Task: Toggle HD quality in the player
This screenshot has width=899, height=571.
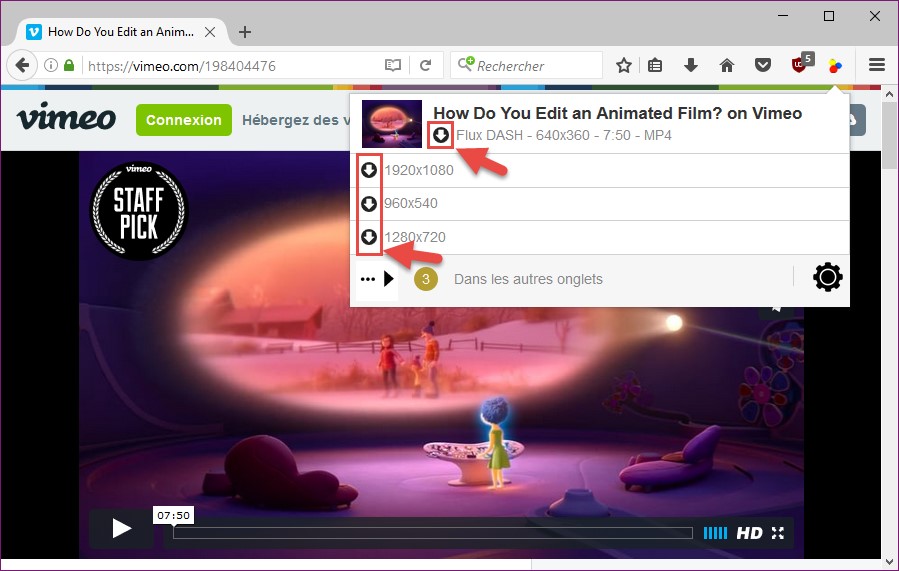Action: point(749,533)
